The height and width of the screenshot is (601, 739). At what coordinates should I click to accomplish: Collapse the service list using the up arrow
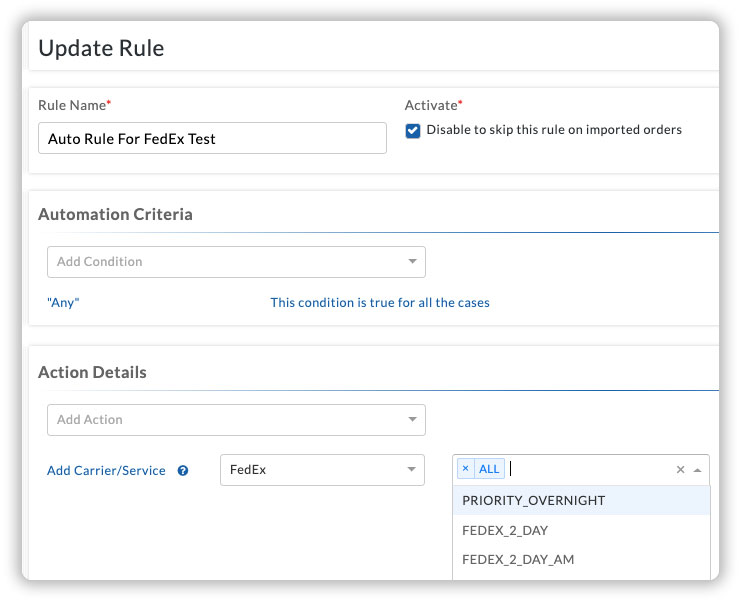[698, 470]
